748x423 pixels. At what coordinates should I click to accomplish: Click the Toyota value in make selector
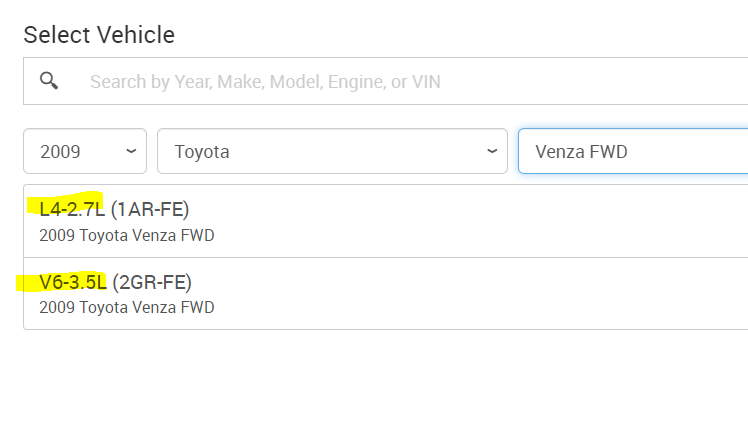coord(202,152)
